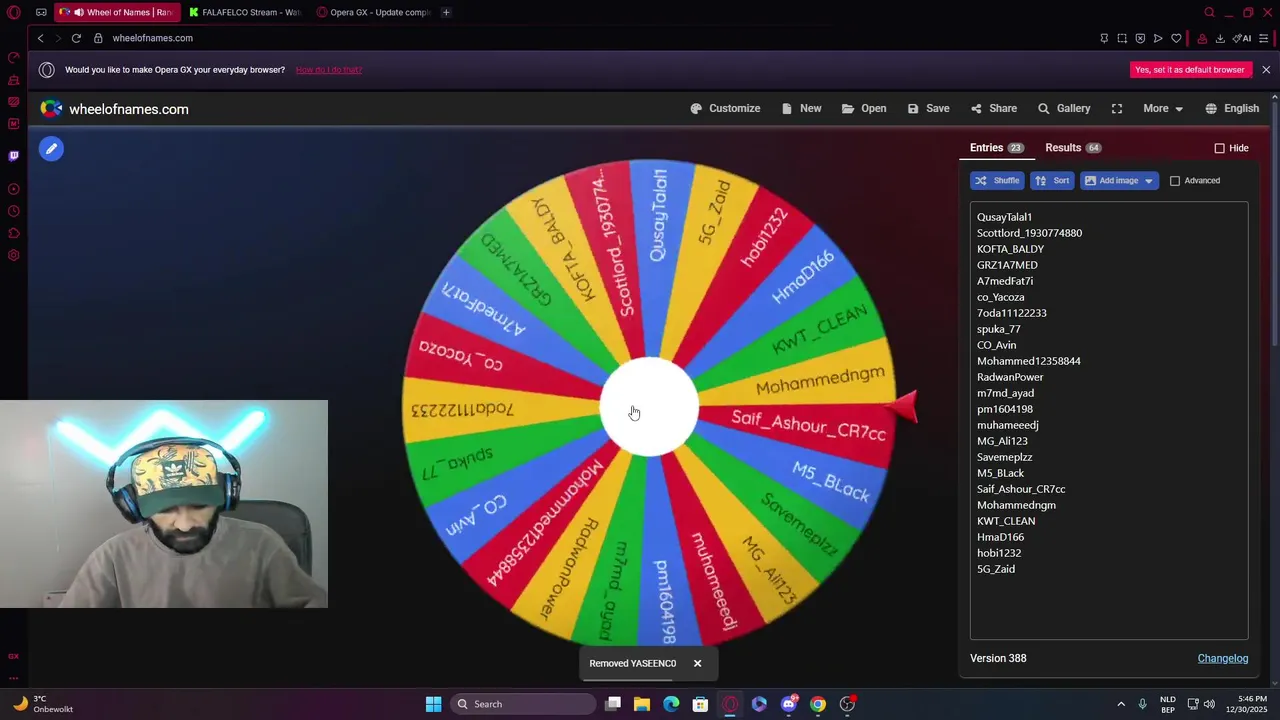Open a new browser tab

point(446,12)
